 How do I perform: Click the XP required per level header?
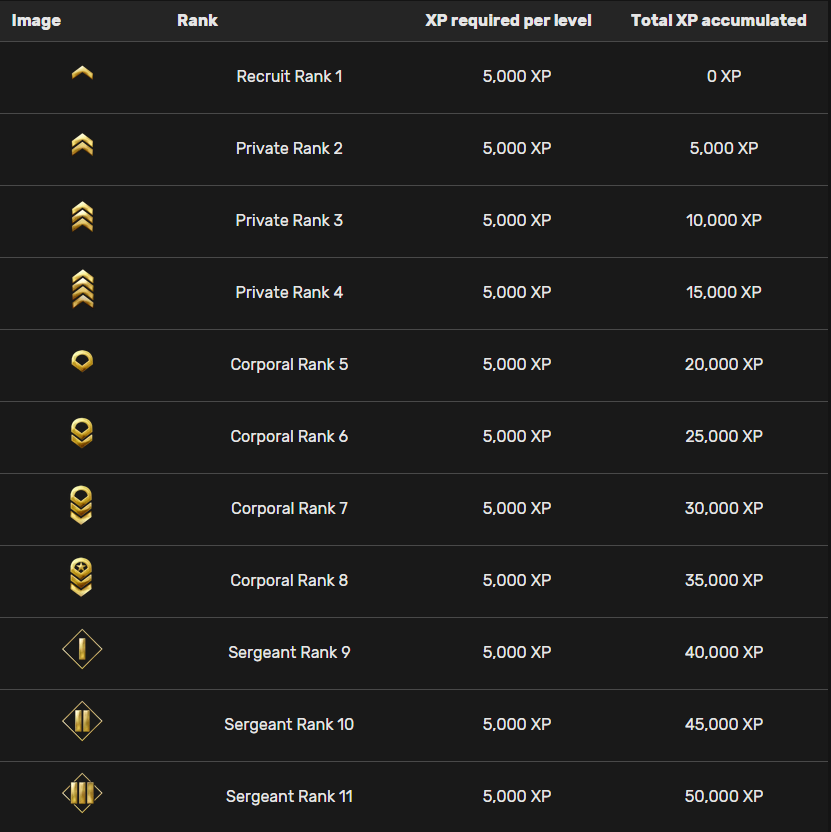click(508, 20)
